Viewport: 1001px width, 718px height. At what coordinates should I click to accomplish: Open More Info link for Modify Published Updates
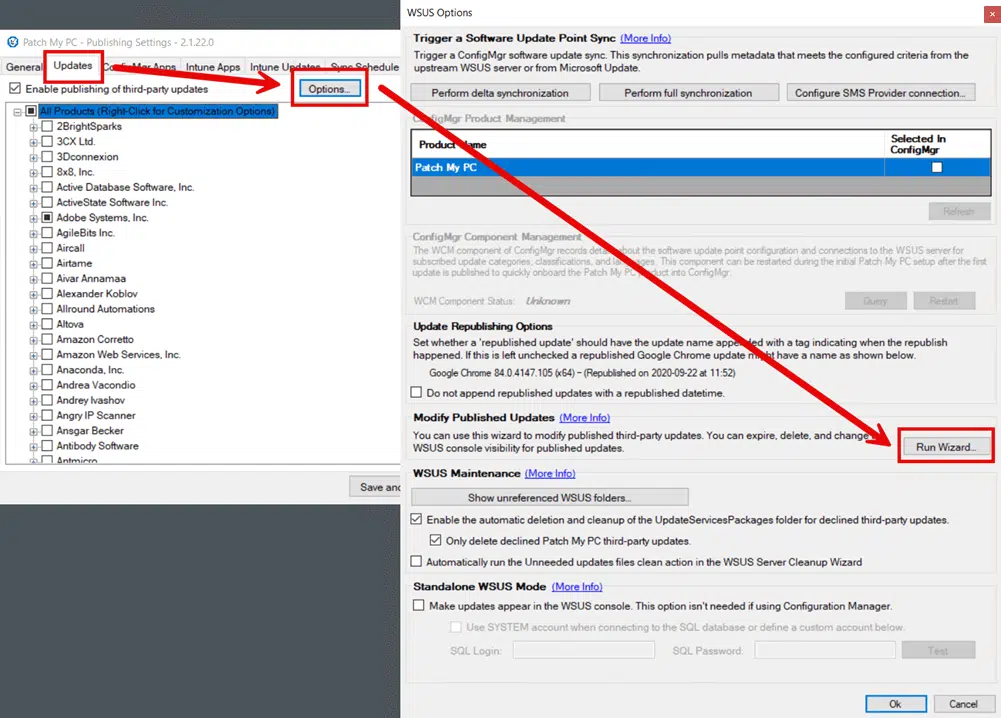coord(584,417)
